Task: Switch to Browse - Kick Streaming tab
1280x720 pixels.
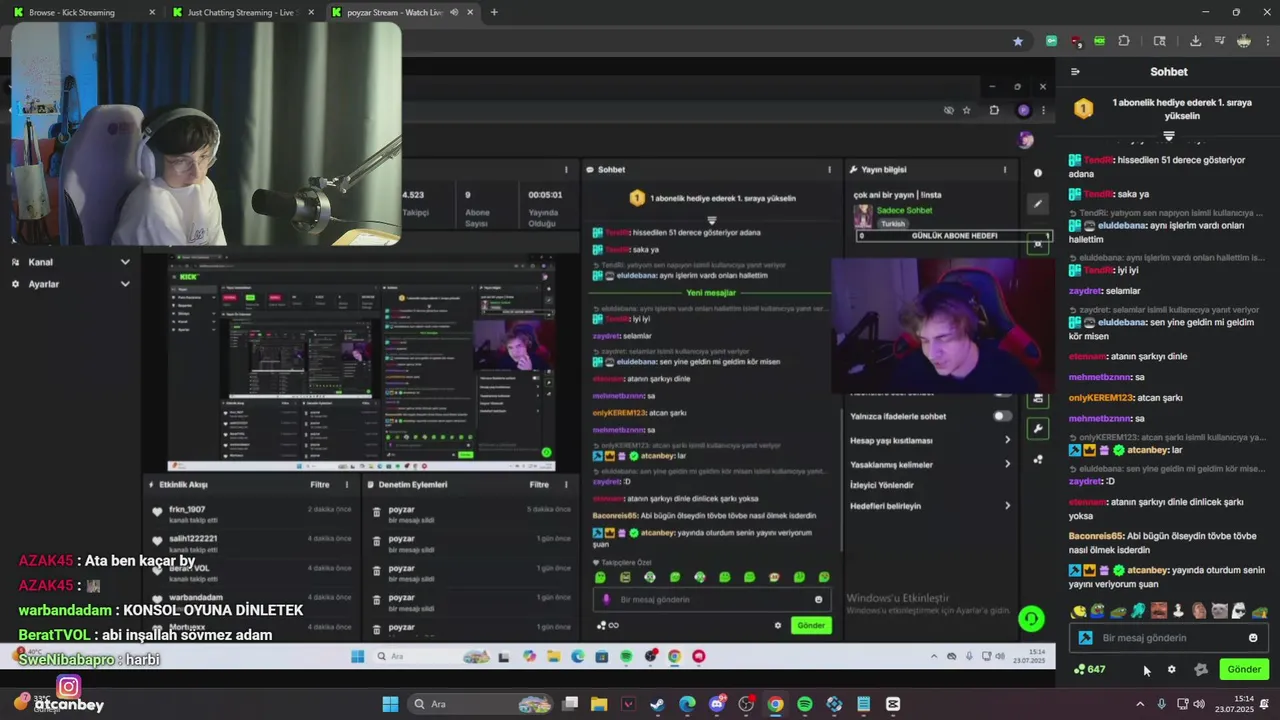Action: tap(85, 12)
